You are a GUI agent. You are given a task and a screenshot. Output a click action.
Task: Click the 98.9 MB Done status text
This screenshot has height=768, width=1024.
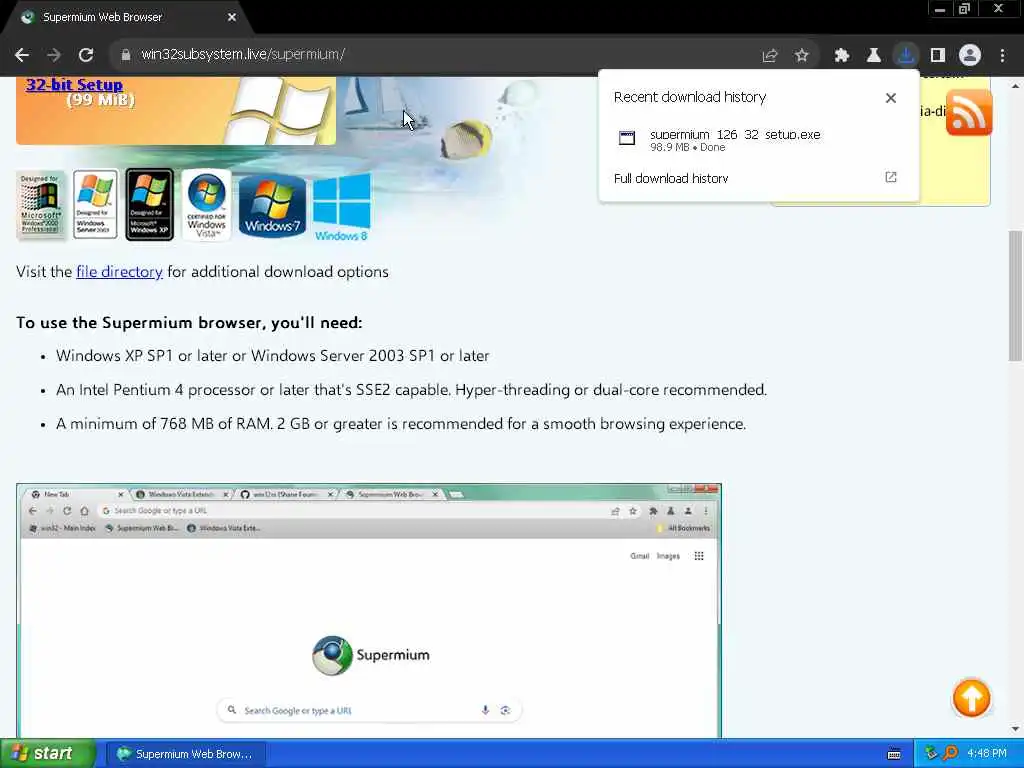pyautogui.click(x=688, y=148)
